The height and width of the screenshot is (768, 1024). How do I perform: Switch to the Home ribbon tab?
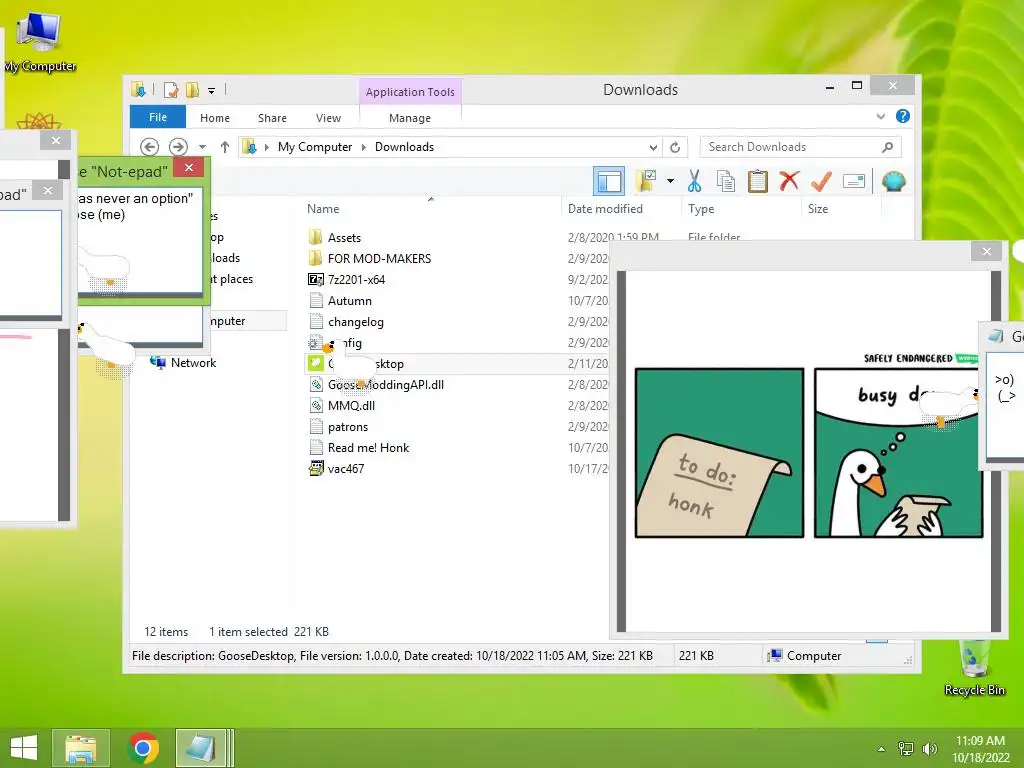(215, 118)
